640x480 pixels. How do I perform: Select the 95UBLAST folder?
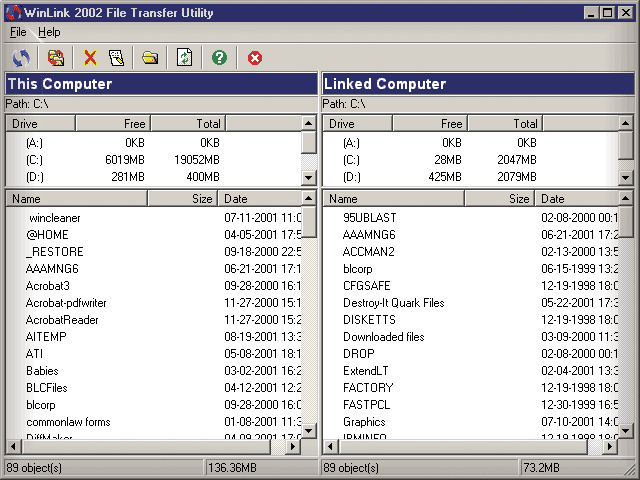(x=369, y=218)
